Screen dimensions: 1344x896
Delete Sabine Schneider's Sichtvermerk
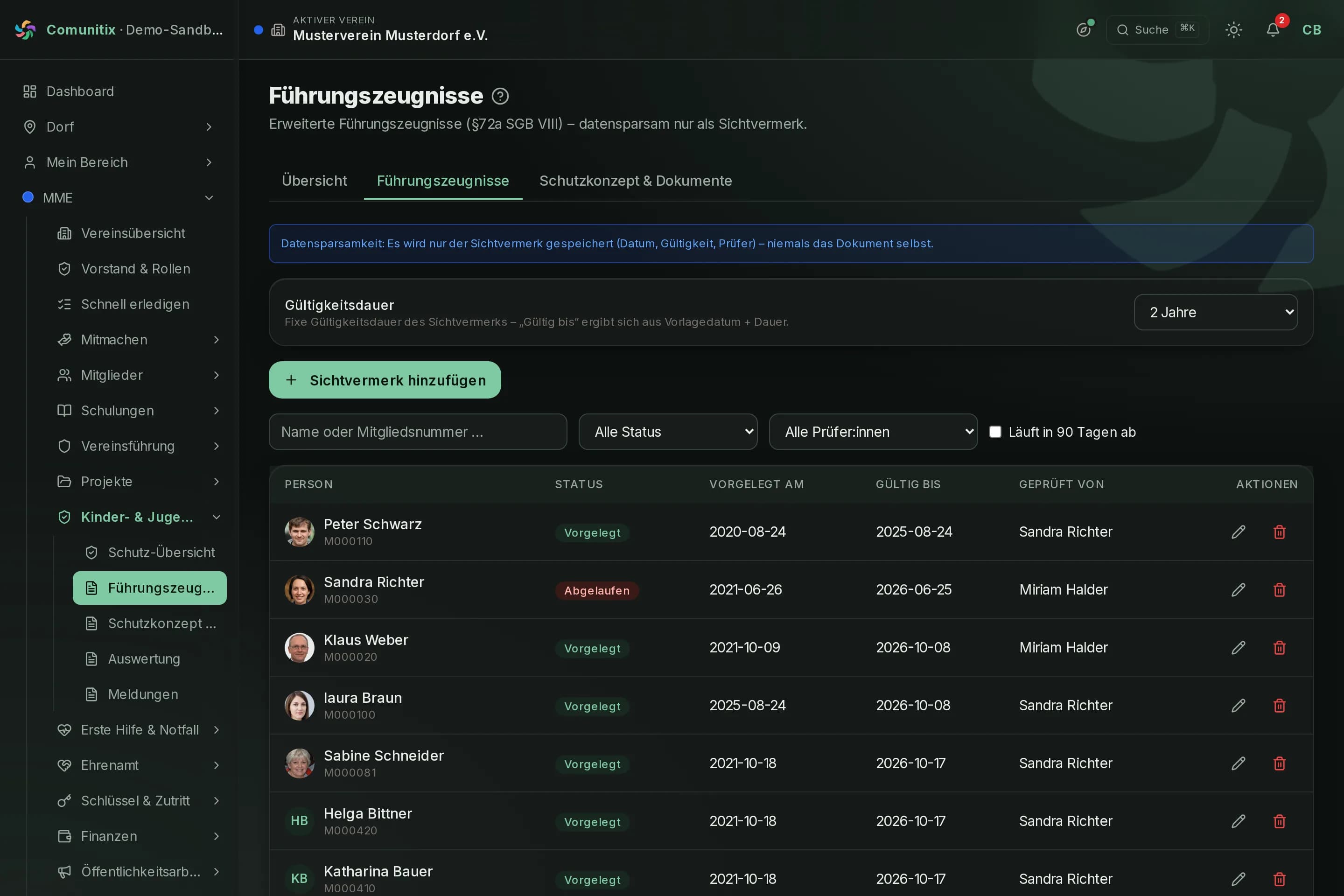pos(1280,763)
